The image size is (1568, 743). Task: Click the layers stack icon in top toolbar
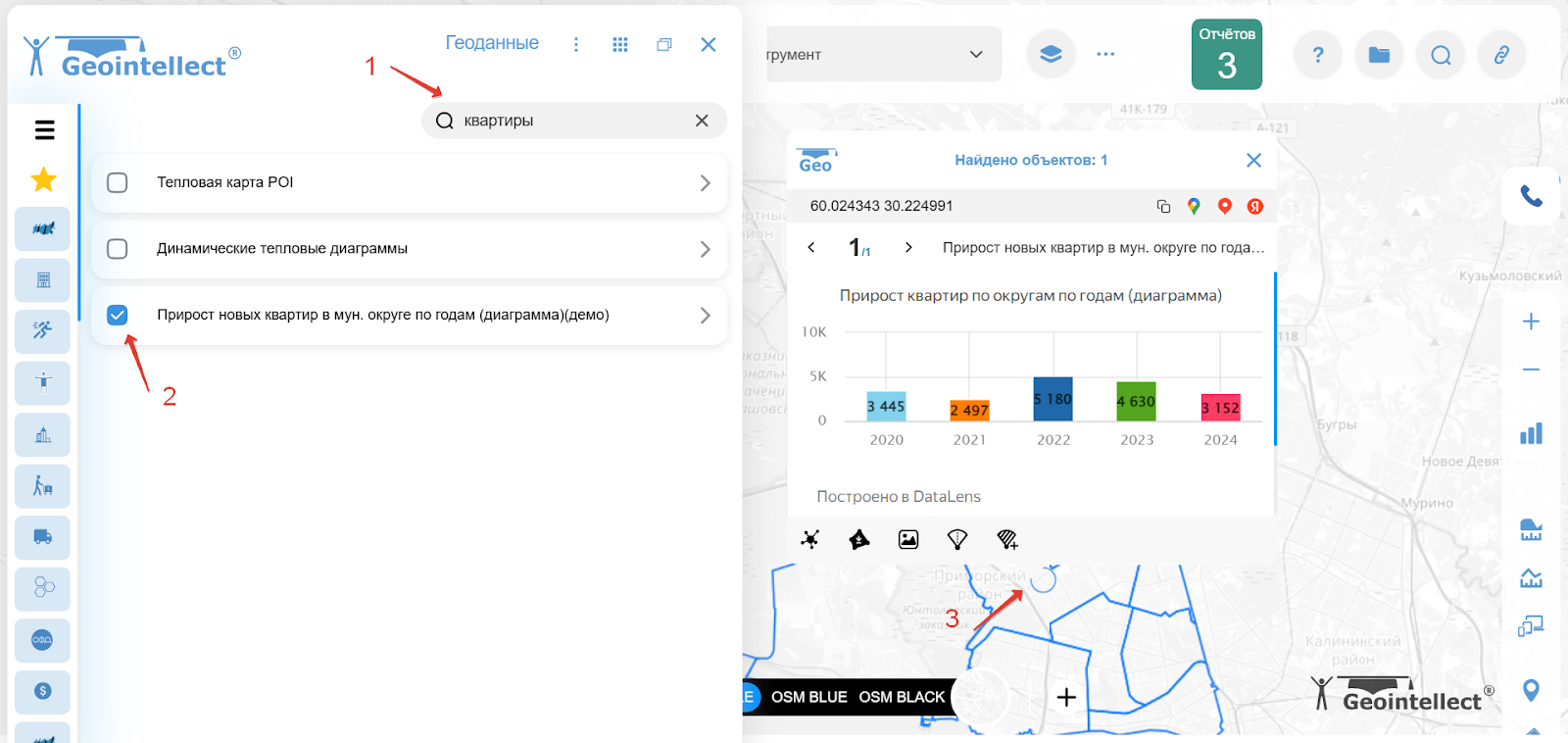click(x=1051, y=54)
